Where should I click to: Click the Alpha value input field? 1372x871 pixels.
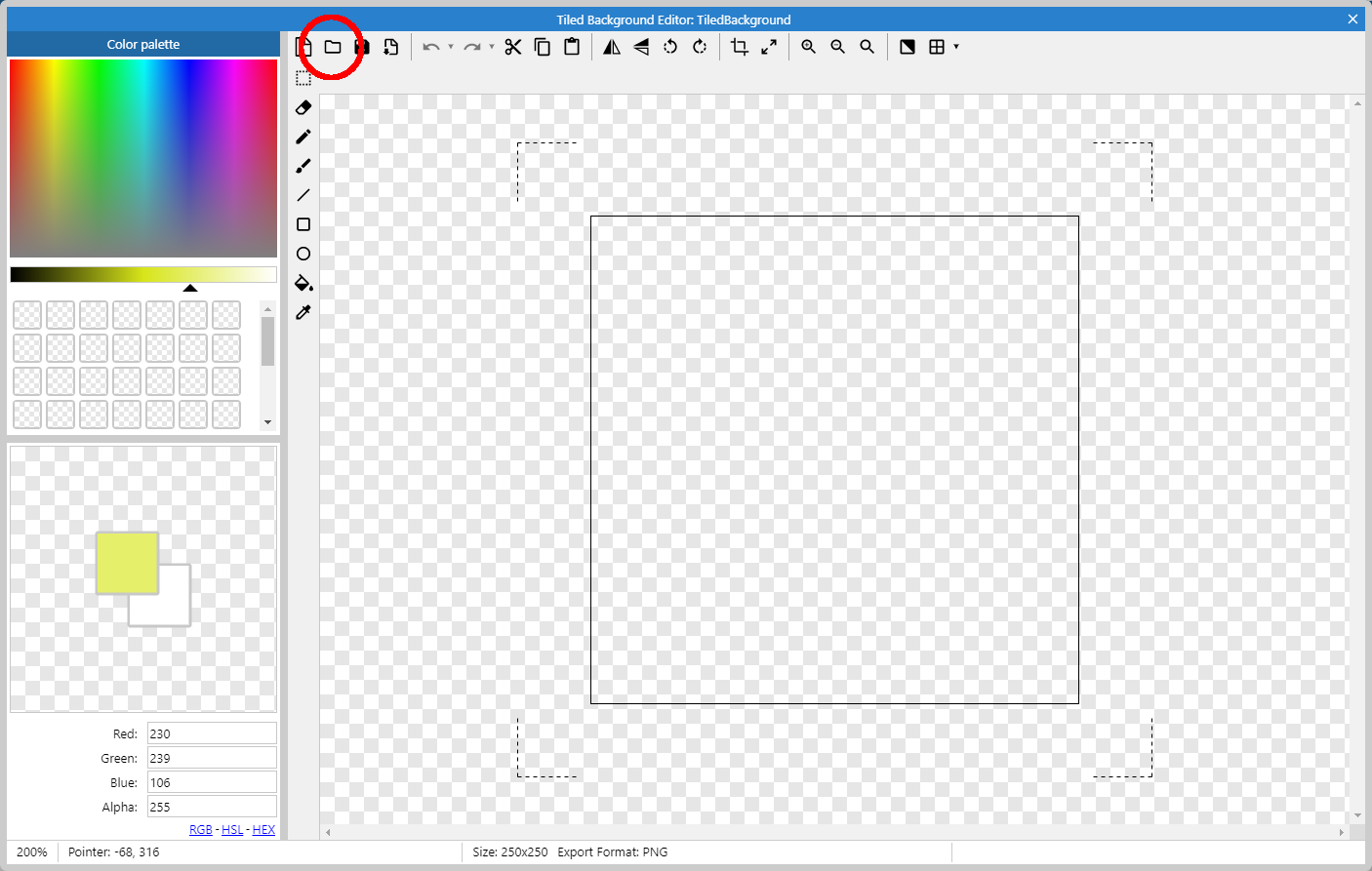[x=212, y=806]
